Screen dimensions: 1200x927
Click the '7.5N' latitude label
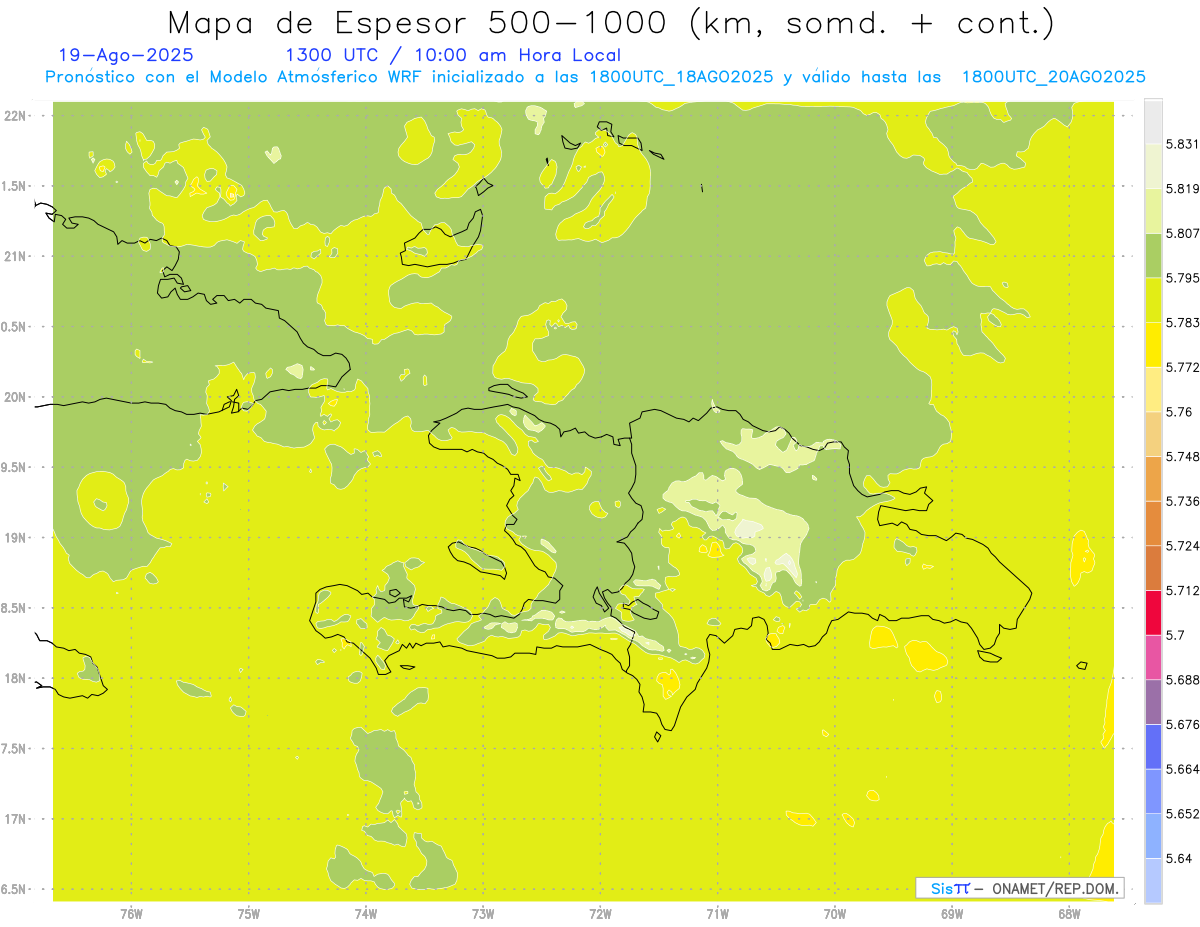[15, 749]
